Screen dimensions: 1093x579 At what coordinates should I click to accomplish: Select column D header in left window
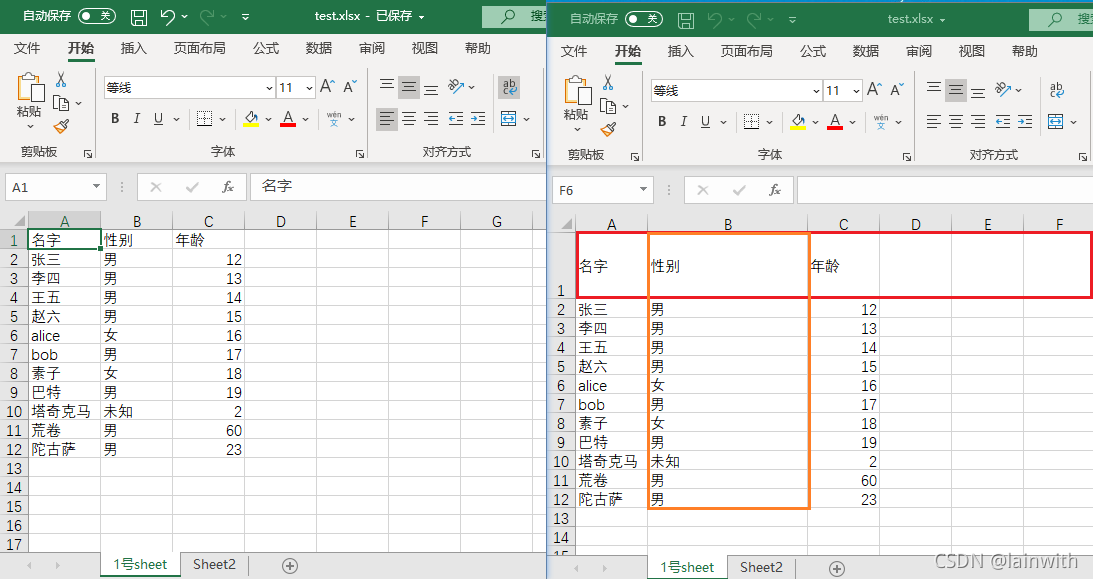coord(280,222)
